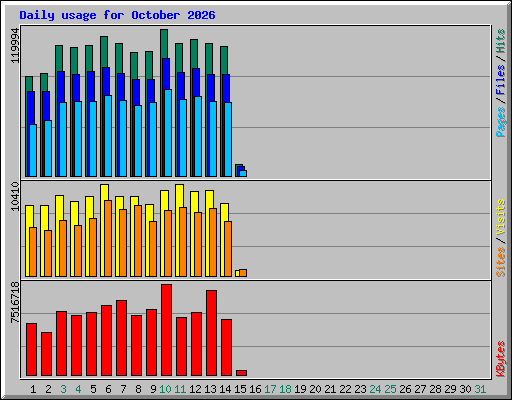
Task: Click green day label '4'
Action: [78, 389]
